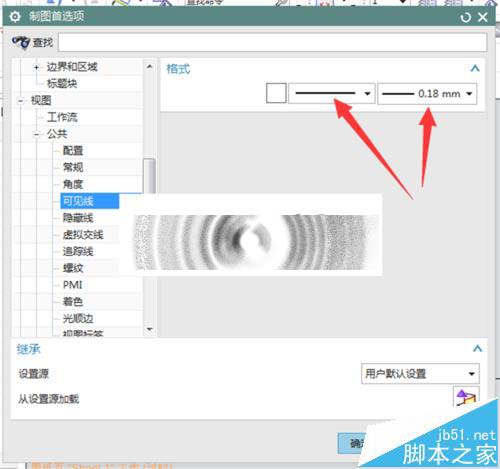Image resolution: width=500 pixels, height=469 pixels.
Task: Focus the 查找 search input field
Action: 272,42
